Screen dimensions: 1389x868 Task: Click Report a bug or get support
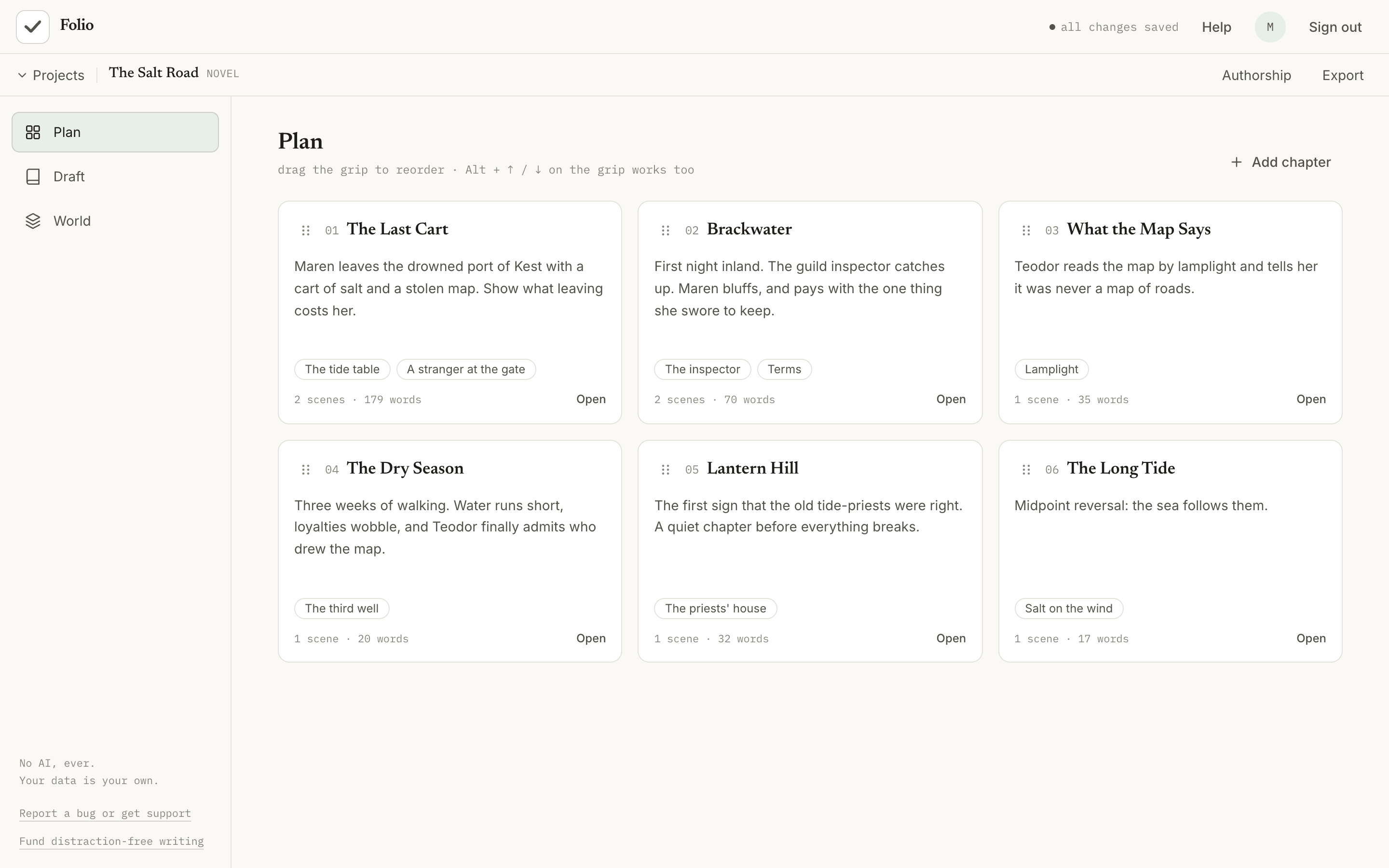click(x=105, y=814)
